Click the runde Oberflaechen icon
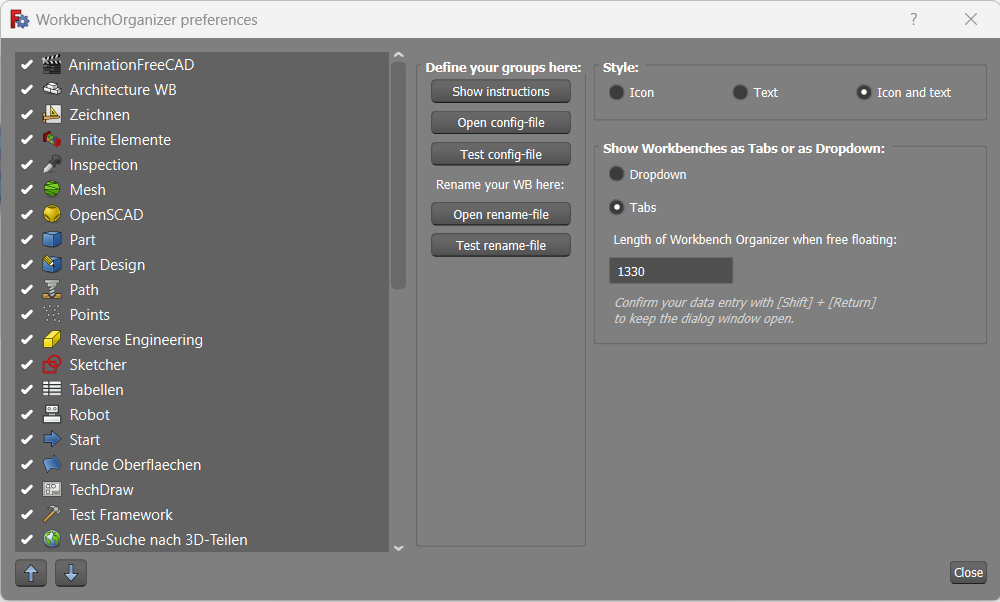The width and height of the screenshot is (1000, 602). point(52,464)
